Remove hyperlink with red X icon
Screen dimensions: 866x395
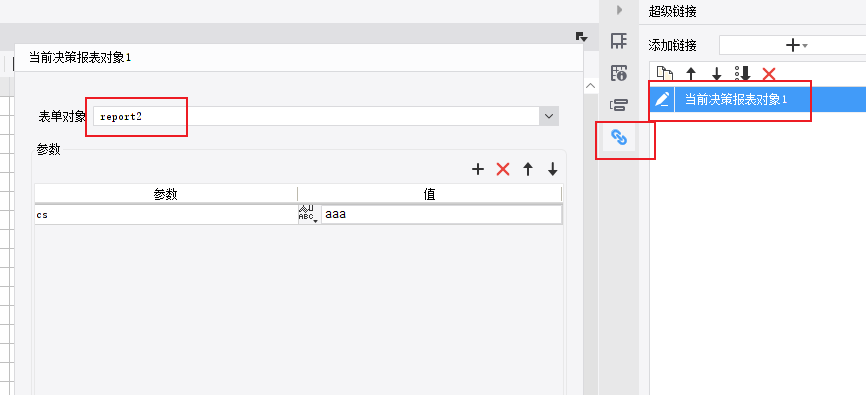[769, 73]
